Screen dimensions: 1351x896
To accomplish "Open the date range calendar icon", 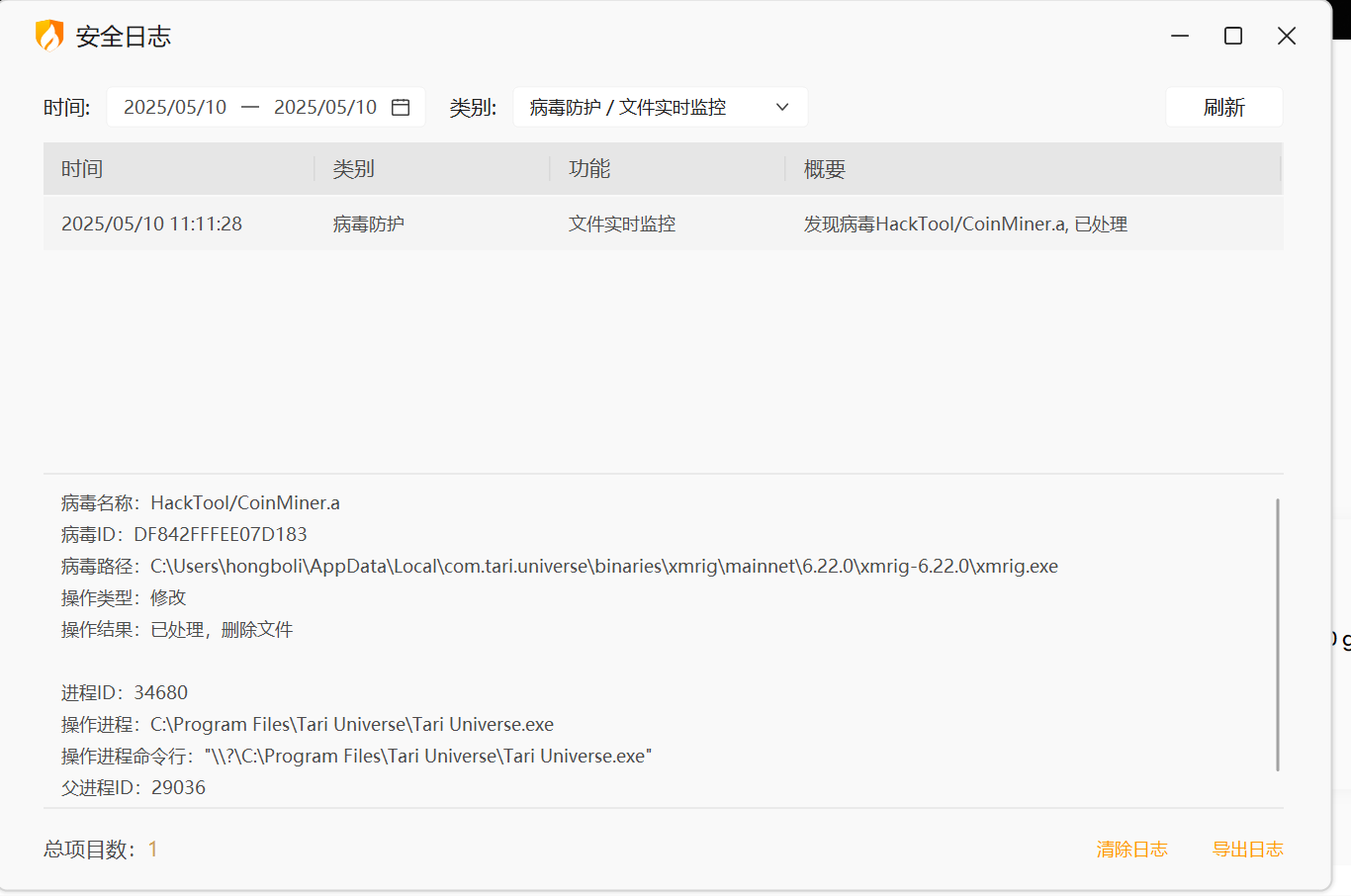I will pos(401,107).
